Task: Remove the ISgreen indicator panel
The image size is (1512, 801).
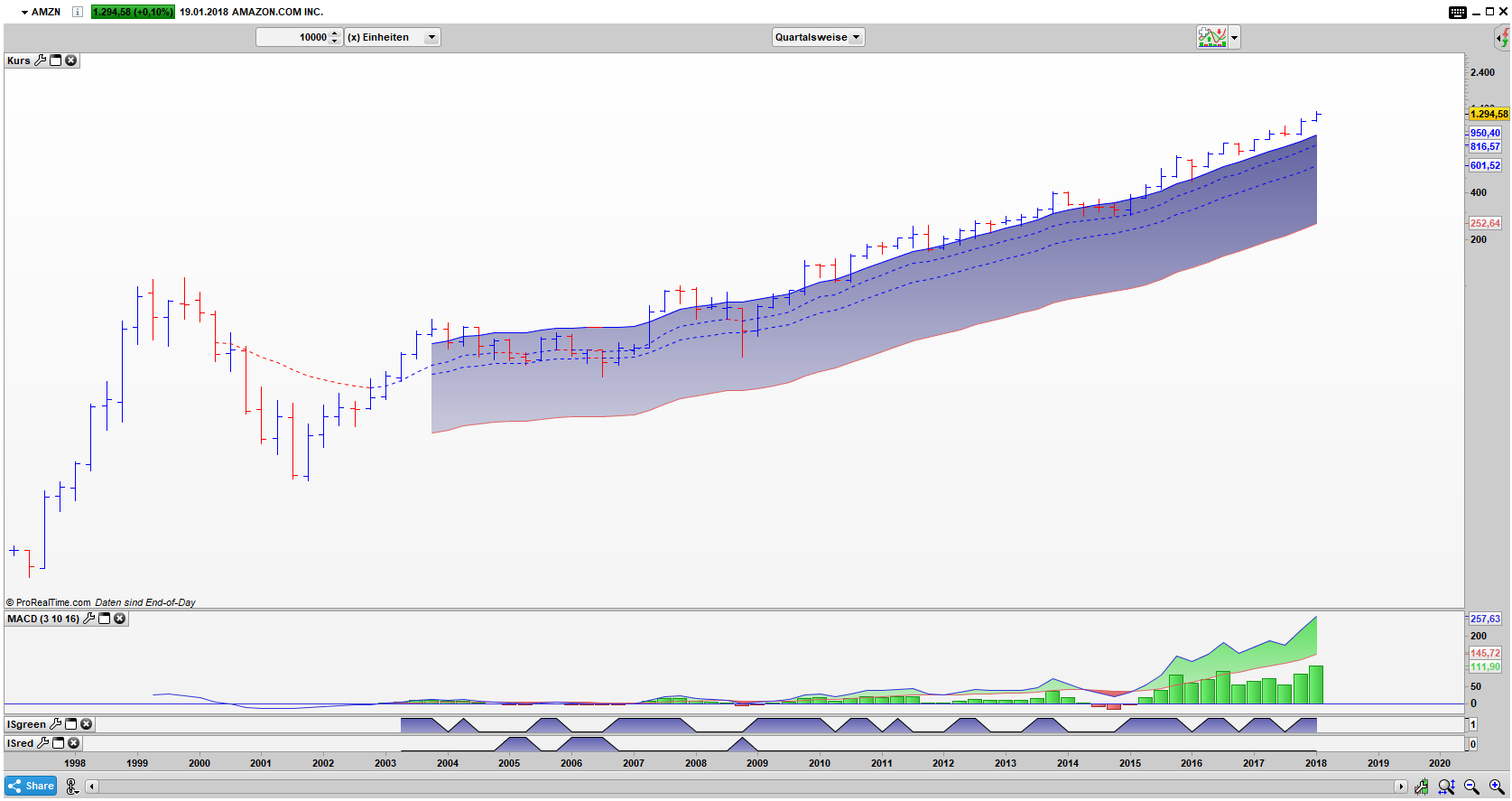Action: click(x=87, y=724)
